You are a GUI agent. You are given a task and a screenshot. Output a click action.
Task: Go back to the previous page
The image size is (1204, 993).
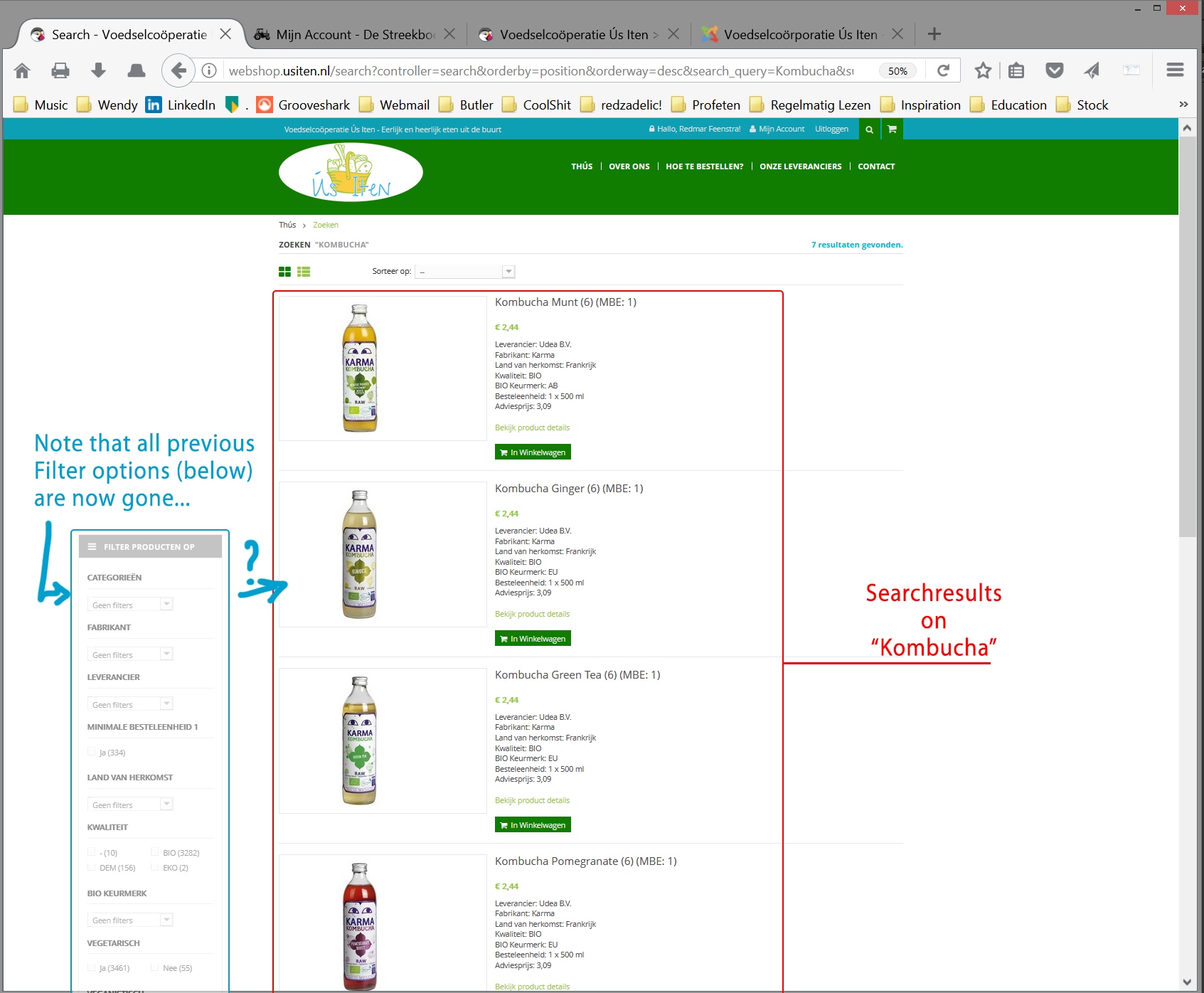(x=179, y=70)
